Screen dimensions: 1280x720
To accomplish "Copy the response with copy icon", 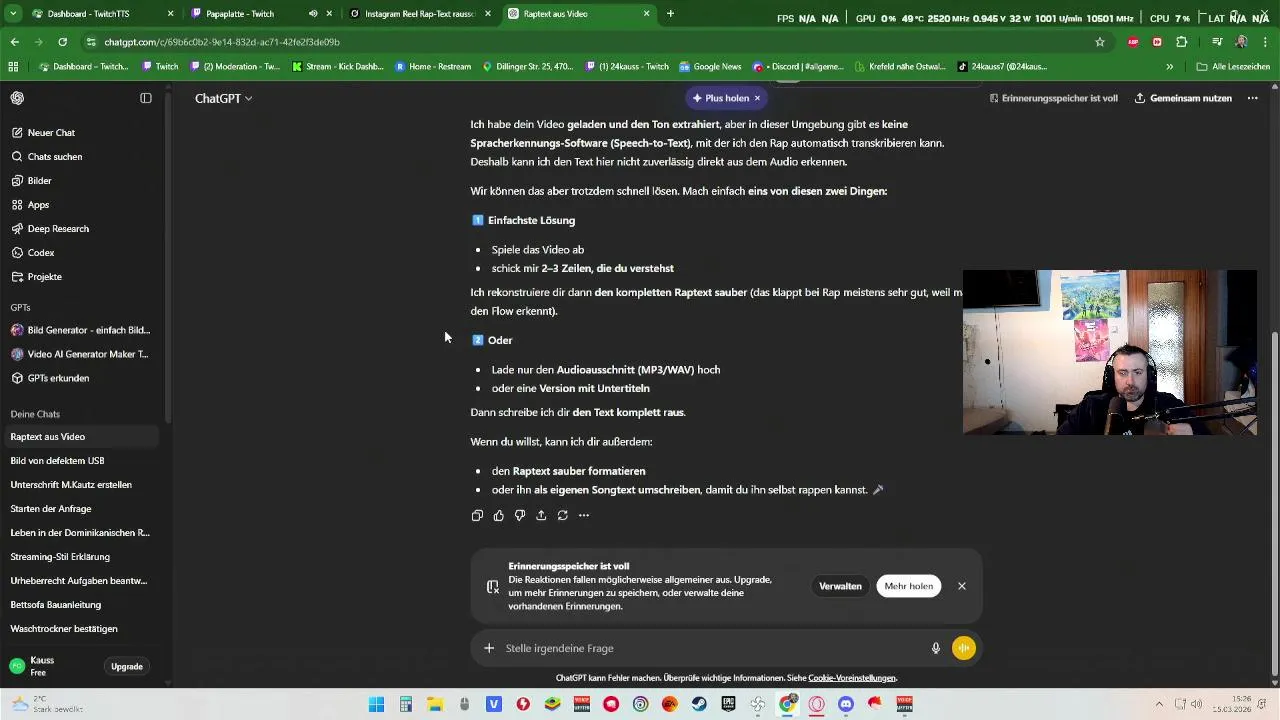I will [477, 515].
